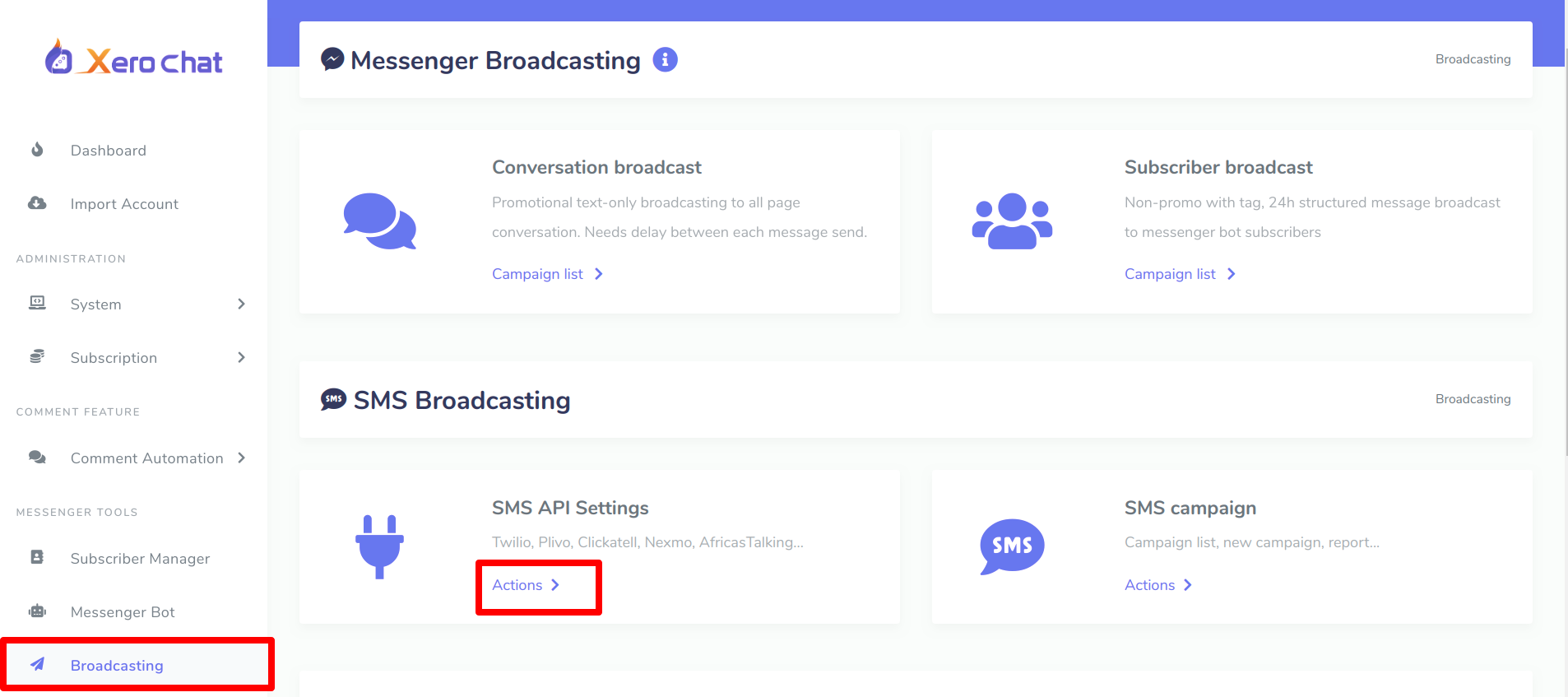Click the Subscriber broadcast Campaign list arrow

1232,274
